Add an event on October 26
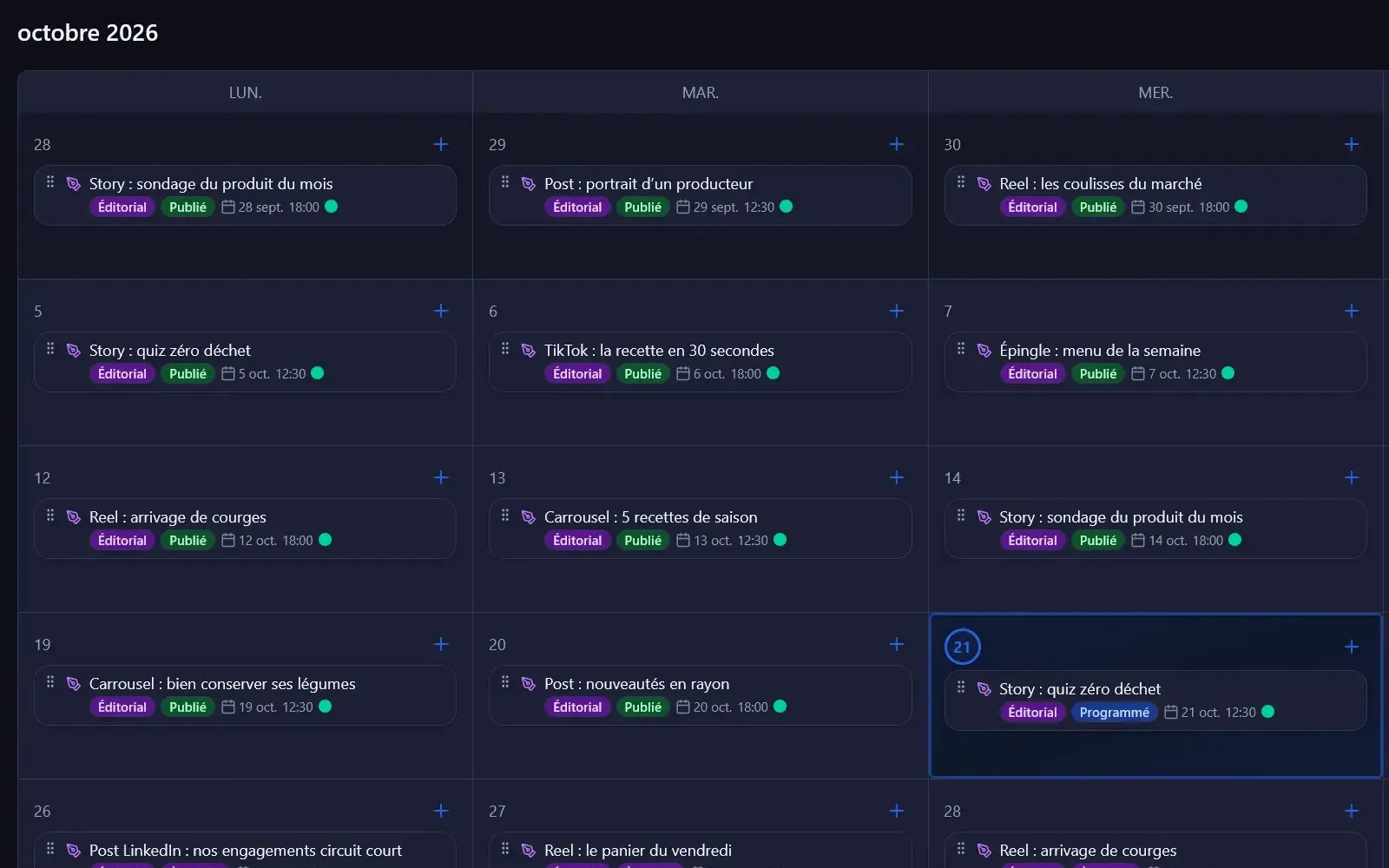This screenshot has width=1389, height=868. (x=441, y=811)
